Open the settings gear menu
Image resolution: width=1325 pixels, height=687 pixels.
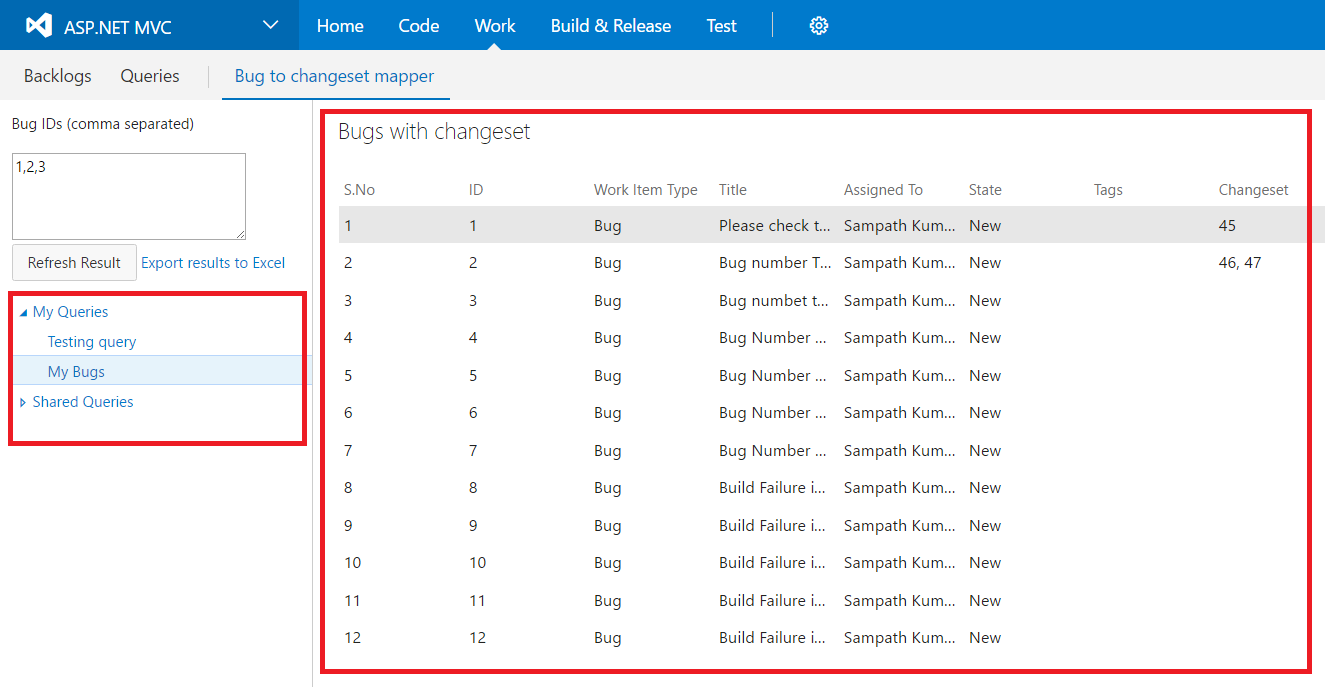pyautogui.click(x=819, y=25)
